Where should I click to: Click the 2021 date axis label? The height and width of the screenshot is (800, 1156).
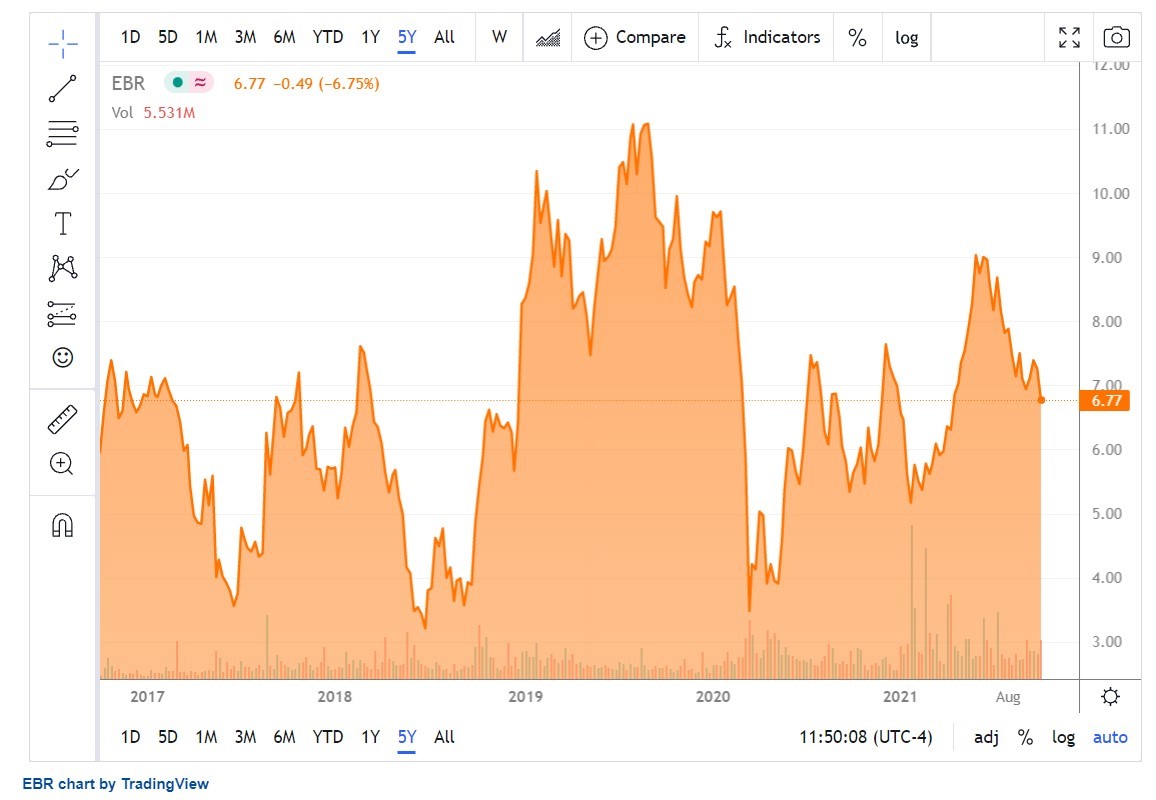pos(900,697)
